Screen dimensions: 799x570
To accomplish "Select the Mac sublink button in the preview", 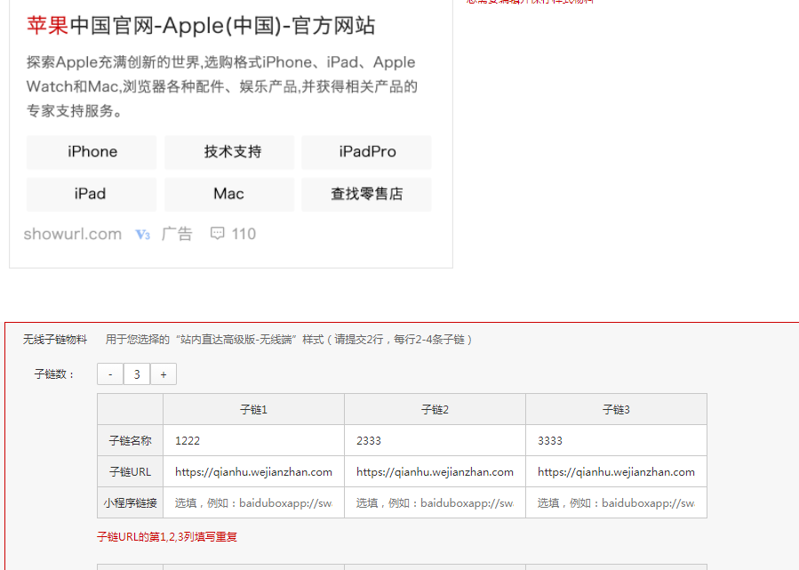I will [229, 194].
